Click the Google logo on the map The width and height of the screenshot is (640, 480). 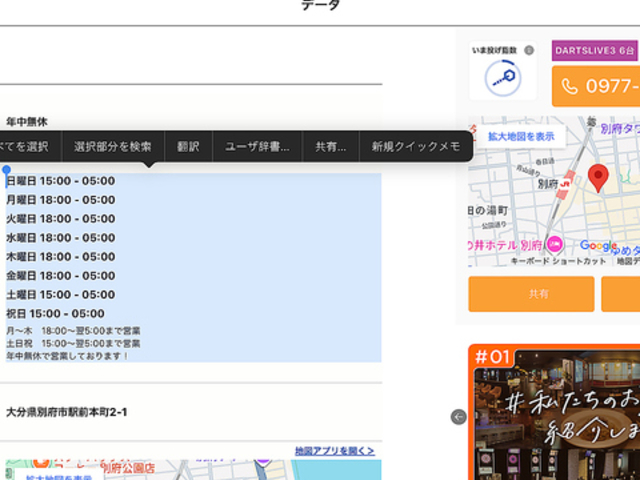click(x=598, y=246)
